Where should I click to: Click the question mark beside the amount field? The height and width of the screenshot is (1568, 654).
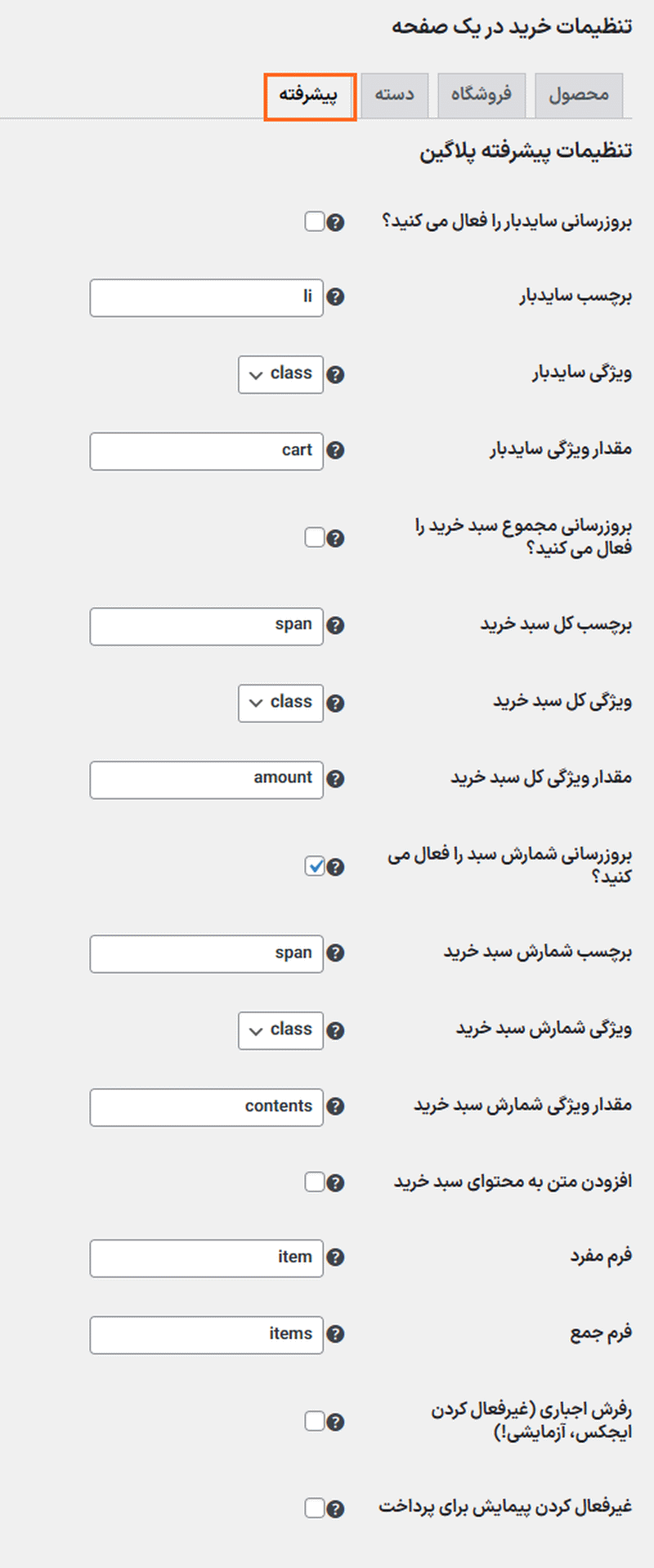pos(334,779)
